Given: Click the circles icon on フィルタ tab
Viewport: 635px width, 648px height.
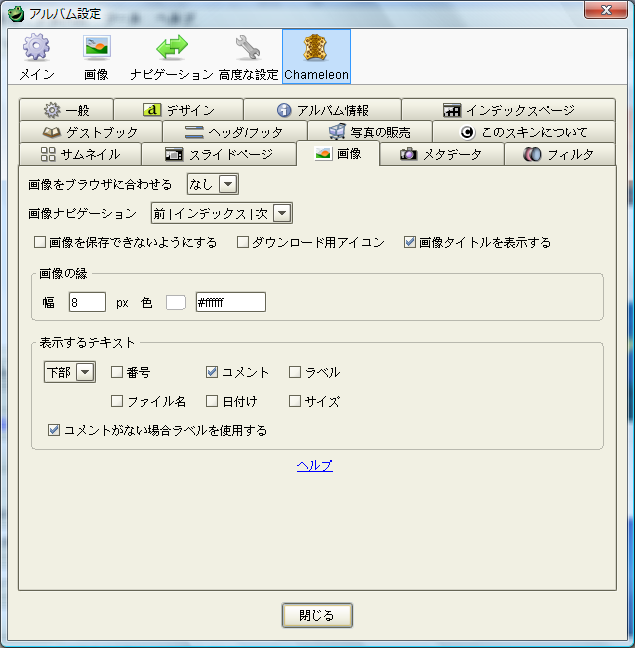Looking at the screenshot, I should point(532,154).
